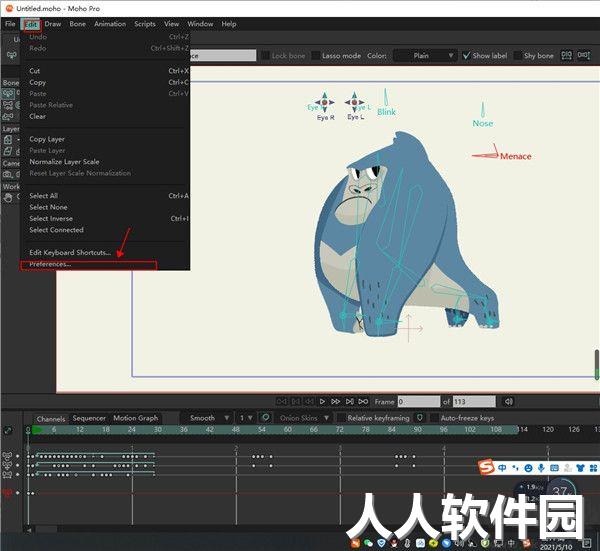Select the first Layer tool icon
Image resolution: width=600 pixels, height=551 pixels.
[x=8, y=140]
